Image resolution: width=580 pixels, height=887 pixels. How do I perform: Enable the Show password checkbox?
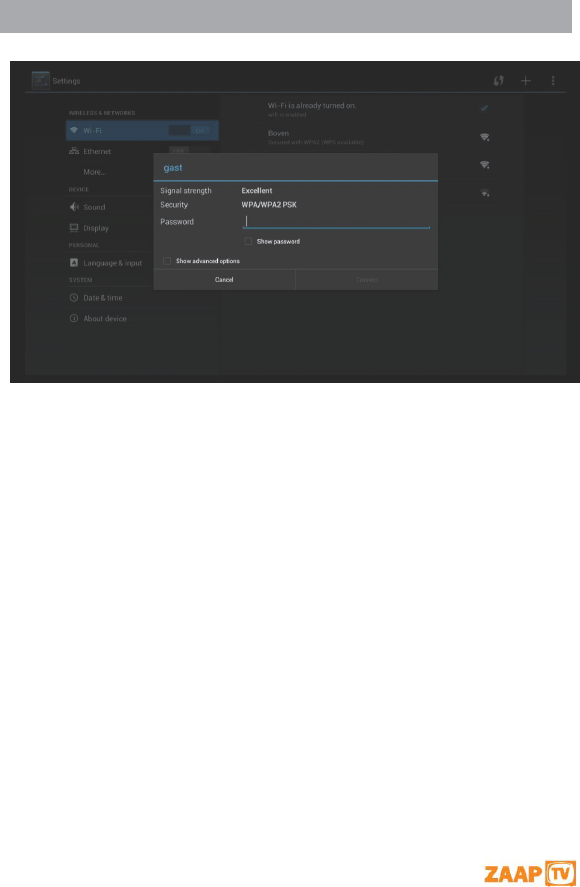coord(248,241)
